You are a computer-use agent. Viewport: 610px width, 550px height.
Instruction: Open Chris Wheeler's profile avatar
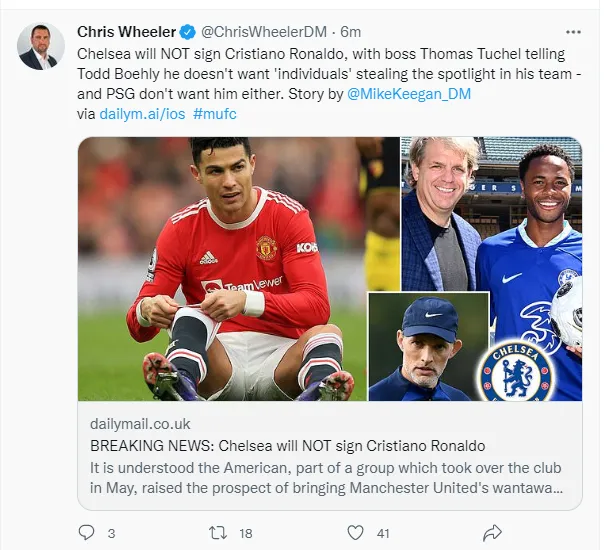point(39,45)
